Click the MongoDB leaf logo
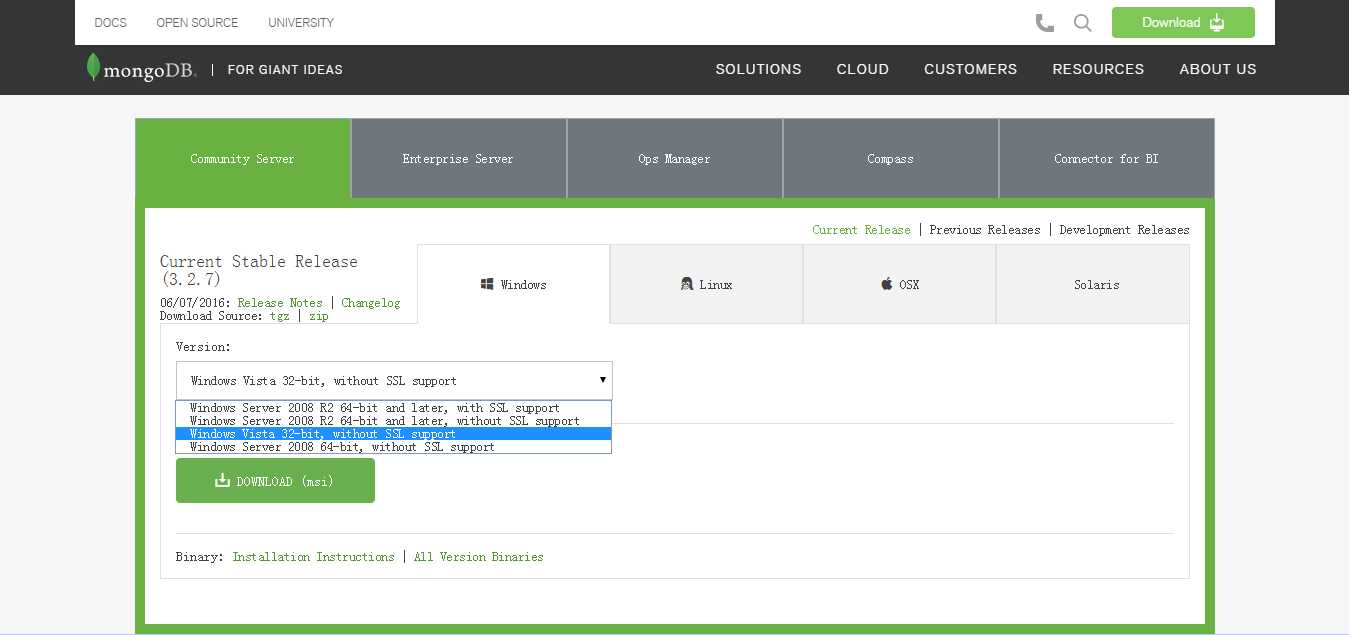Image resolution: width=1349 pixels, height=635 pixels. pos(93,68)
